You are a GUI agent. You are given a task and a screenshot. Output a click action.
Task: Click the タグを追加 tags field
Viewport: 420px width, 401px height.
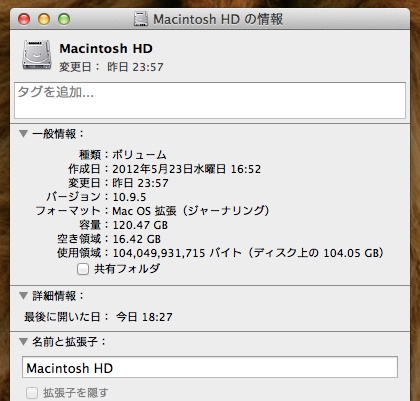click(x=210, y=100)
